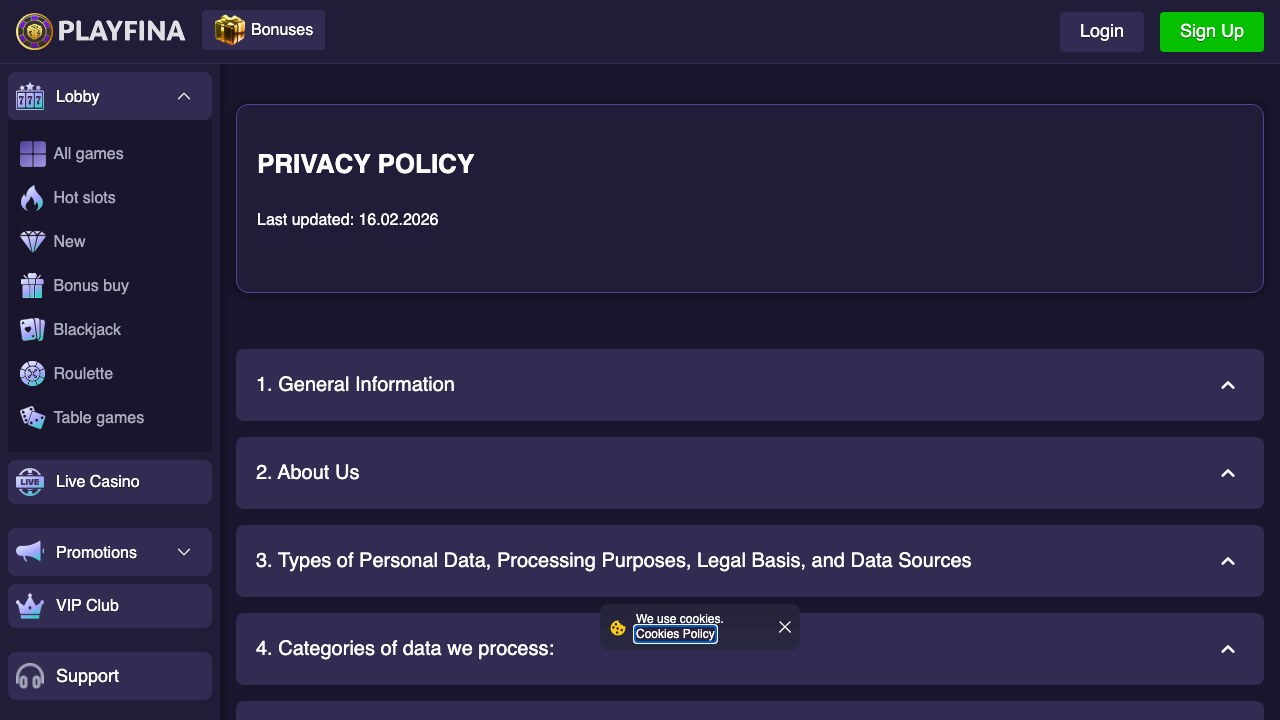Close the cookies notification popup

(785, 627)
